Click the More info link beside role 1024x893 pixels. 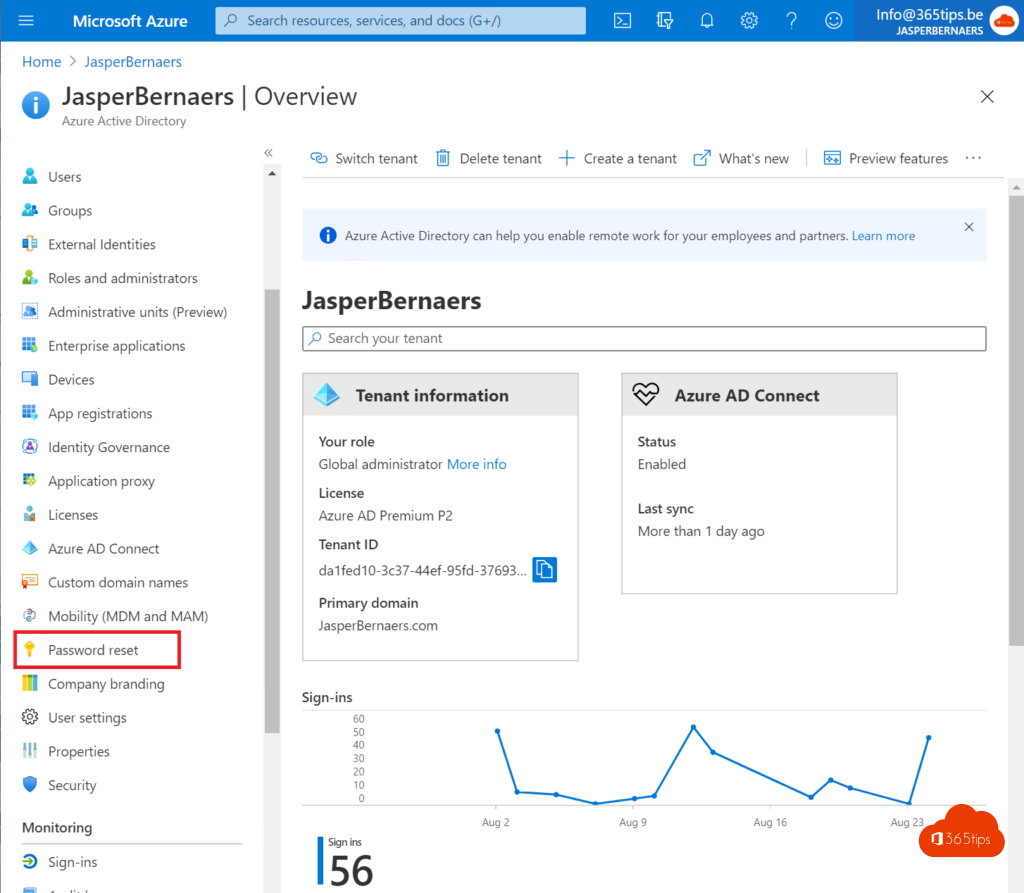tap(476, 464)
